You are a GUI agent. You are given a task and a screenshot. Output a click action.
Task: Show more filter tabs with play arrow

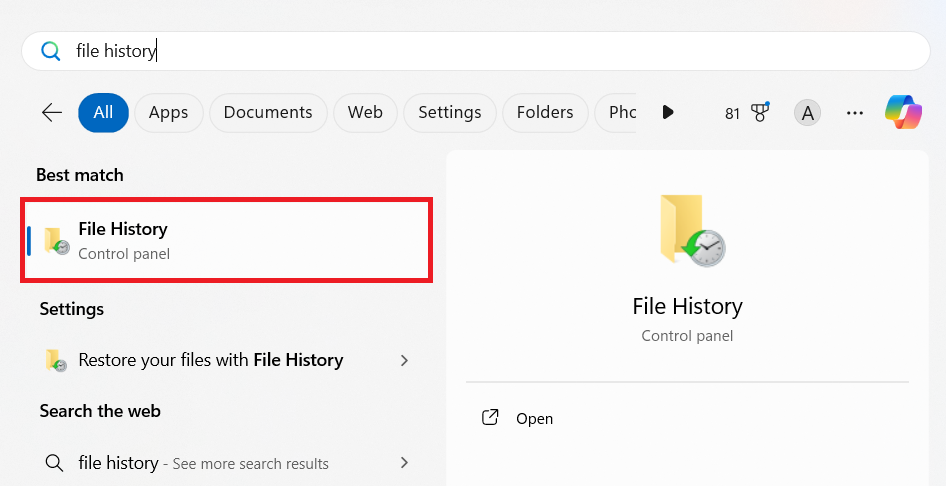pos(667,112)
